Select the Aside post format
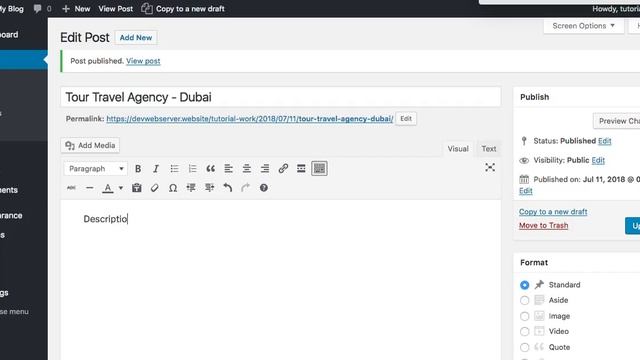Screen dimensions: 640x360 click(x=524, y=300)
